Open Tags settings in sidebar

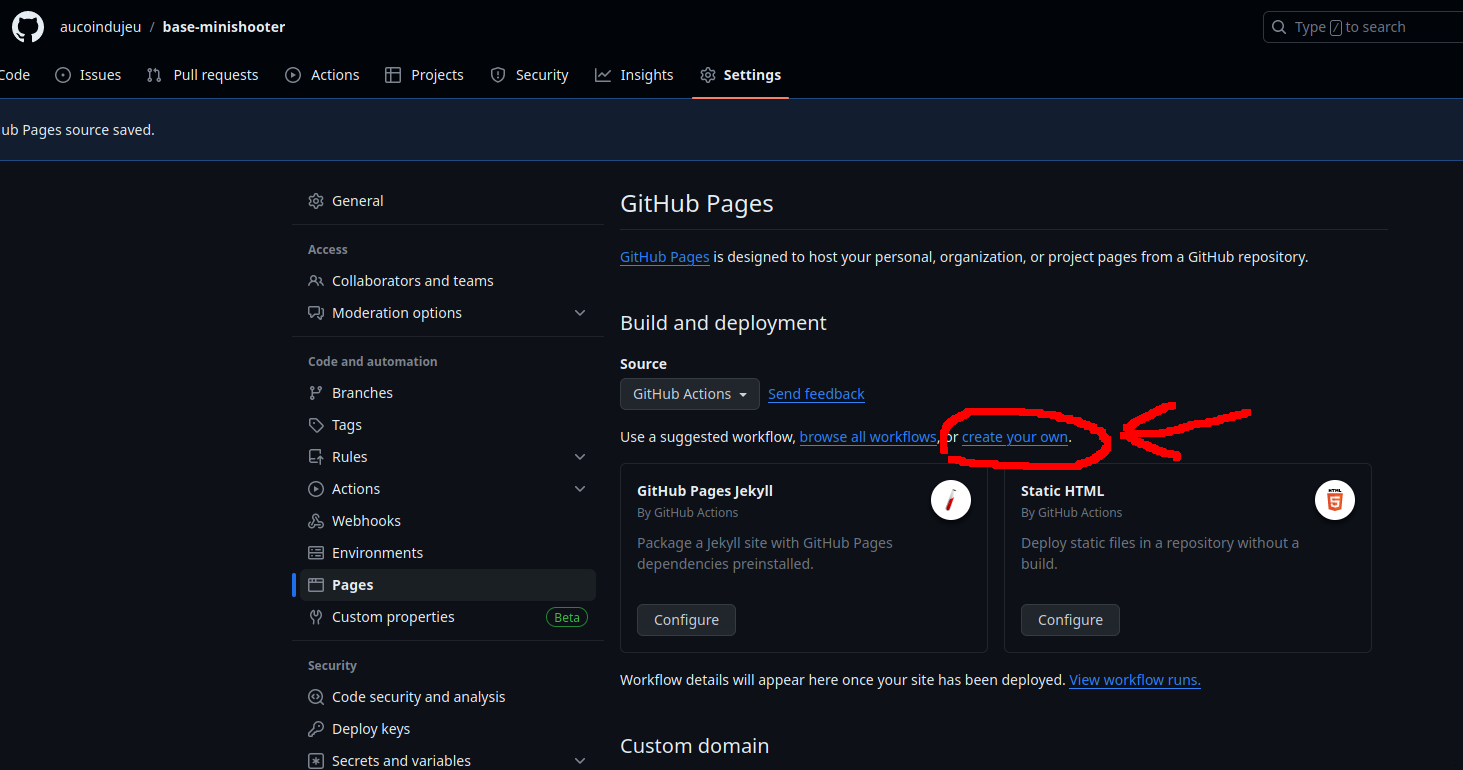(448, 425)
